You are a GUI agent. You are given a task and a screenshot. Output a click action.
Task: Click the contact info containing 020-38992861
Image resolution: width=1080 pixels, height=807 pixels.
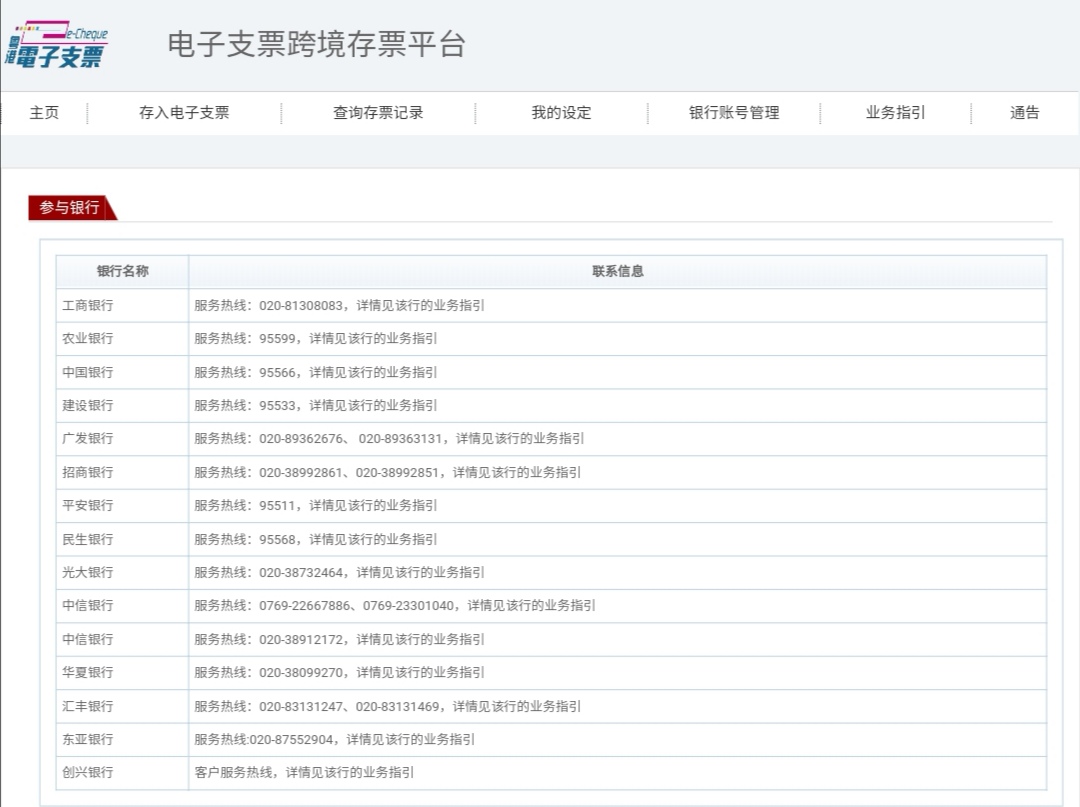tap(387, 472)
